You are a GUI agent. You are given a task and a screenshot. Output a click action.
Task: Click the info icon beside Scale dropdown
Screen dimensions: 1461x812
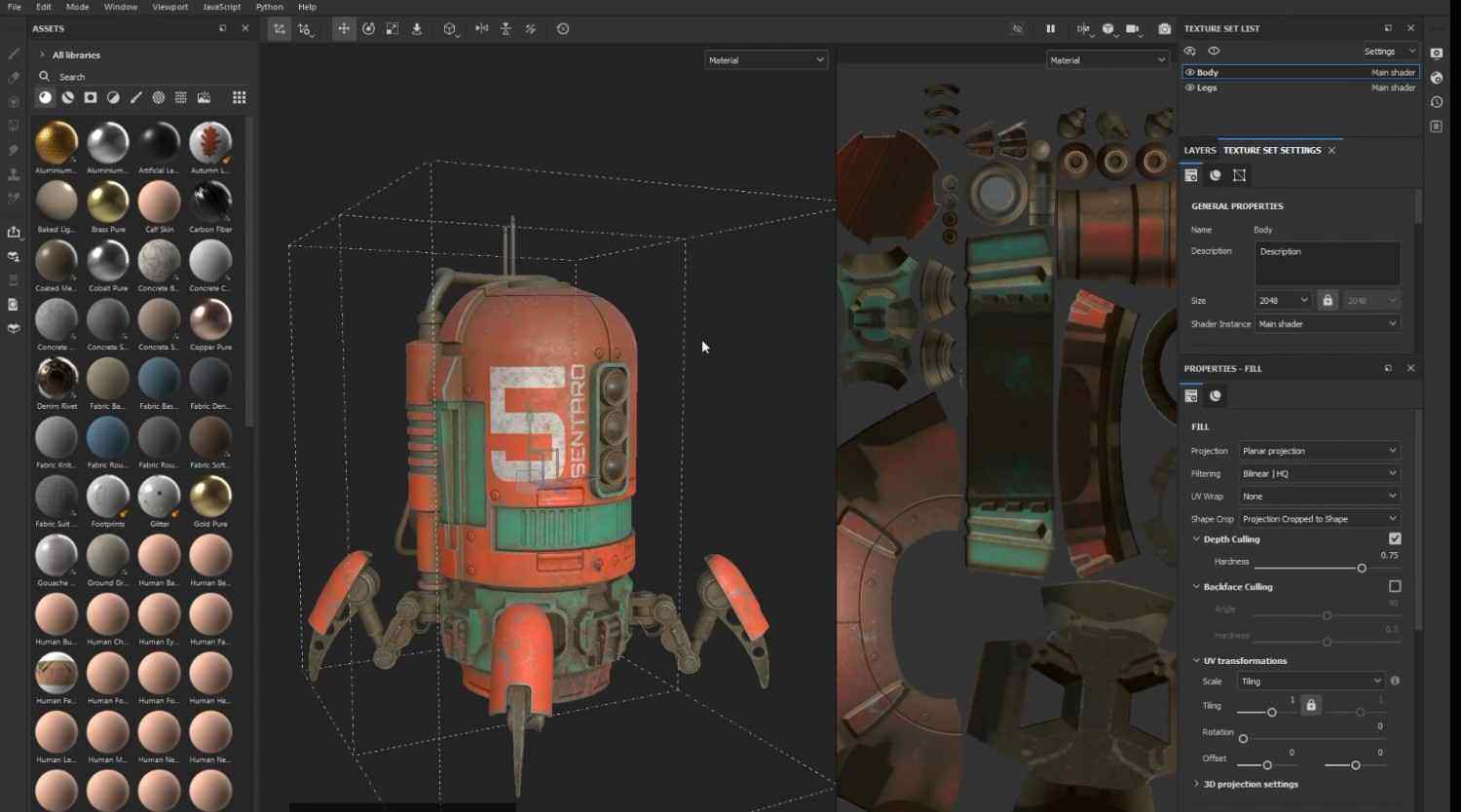coord(1395,682)
